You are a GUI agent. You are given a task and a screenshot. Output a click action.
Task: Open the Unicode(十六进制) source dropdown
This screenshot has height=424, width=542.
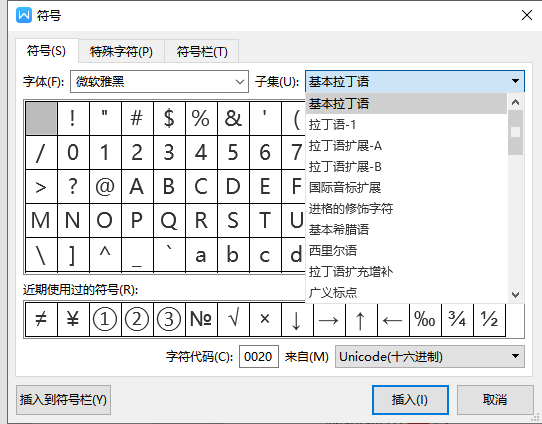click(x=430, y=356)
